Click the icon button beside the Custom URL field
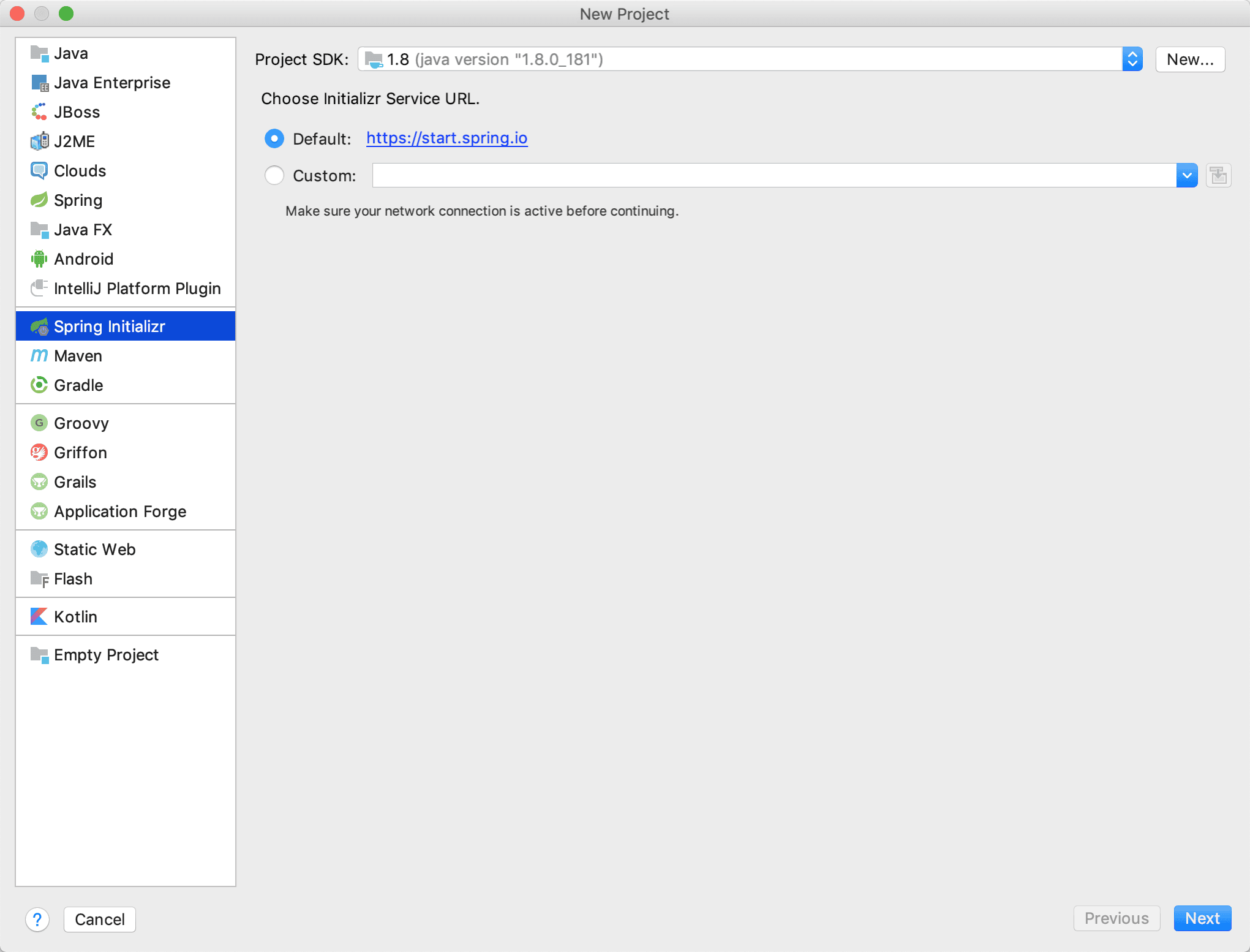 click(1218, 176)
